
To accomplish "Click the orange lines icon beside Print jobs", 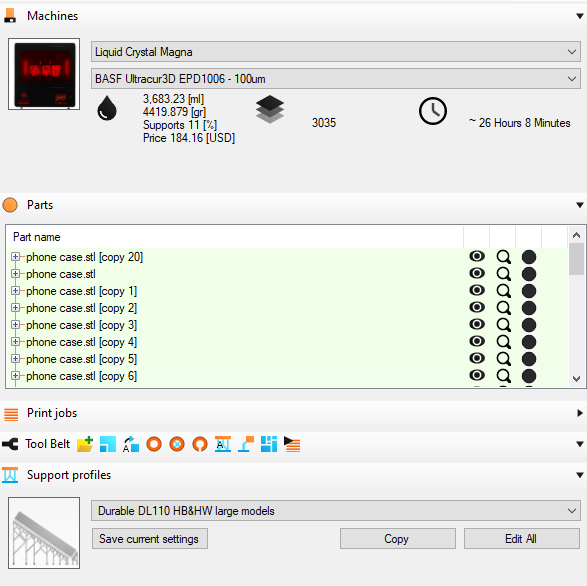I will [x=11, y=414].
